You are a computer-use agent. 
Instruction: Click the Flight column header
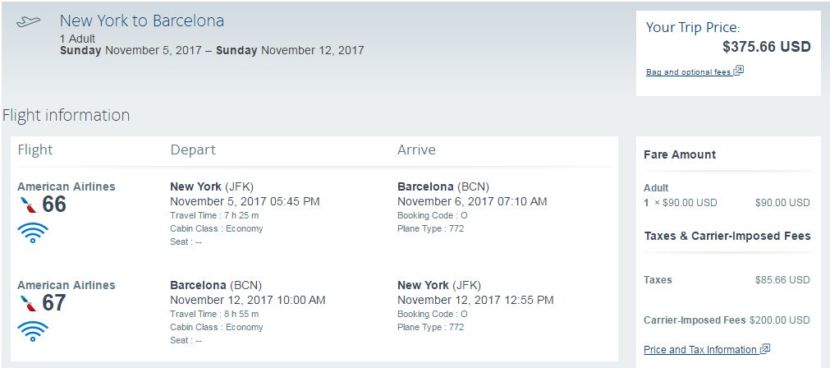[x=35, y=150]
